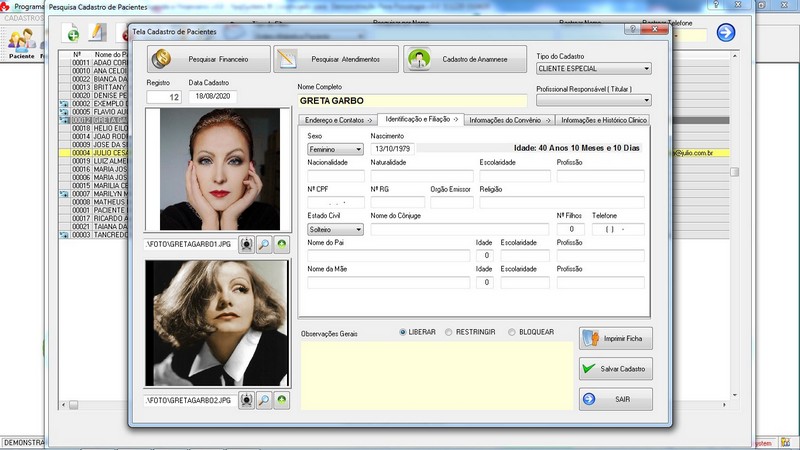This screenshot has height=450, width=800.
Task: Click the Cadastro de Anamnese button
Action: pos(465,59)
